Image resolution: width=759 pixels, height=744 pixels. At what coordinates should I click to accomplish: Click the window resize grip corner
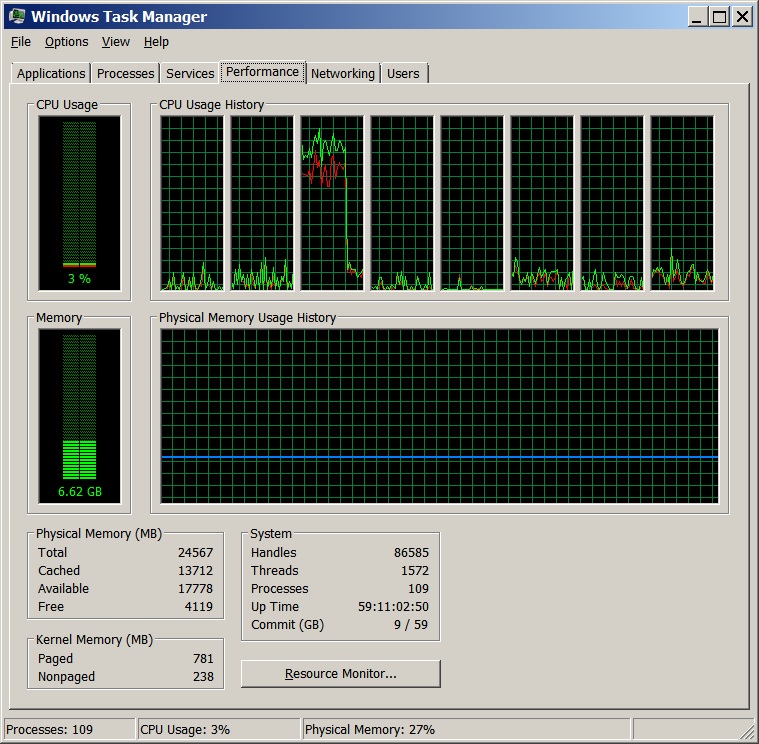pos(747,732)
